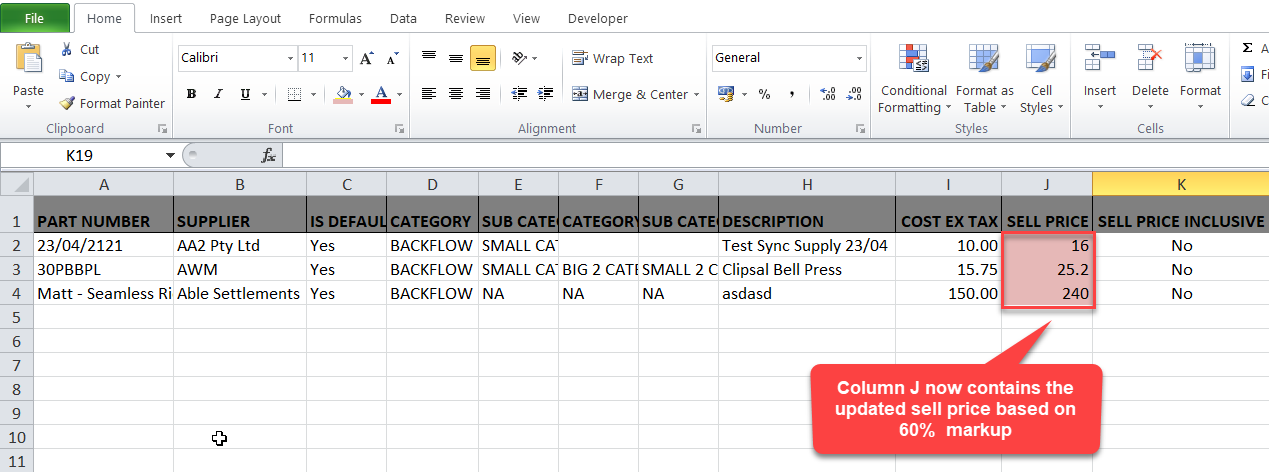Screen dimensions: 1269x472
Task: Select cell J4 containing 240
Action: (1046, 294)
